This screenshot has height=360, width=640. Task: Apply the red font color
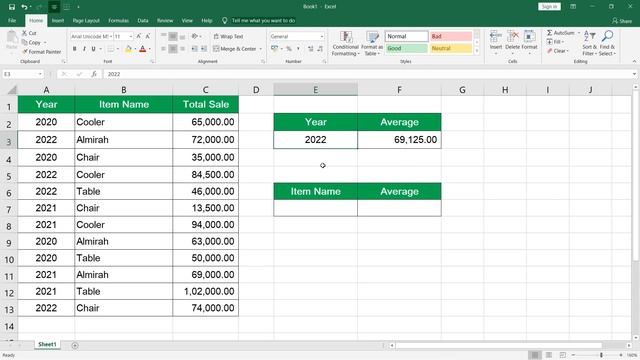coord(142,49)
